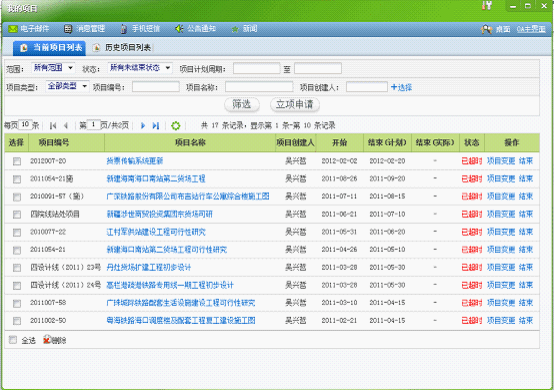Click +选择 to choose creator
This screenshot has height=390, width=554.
(401, 87)
